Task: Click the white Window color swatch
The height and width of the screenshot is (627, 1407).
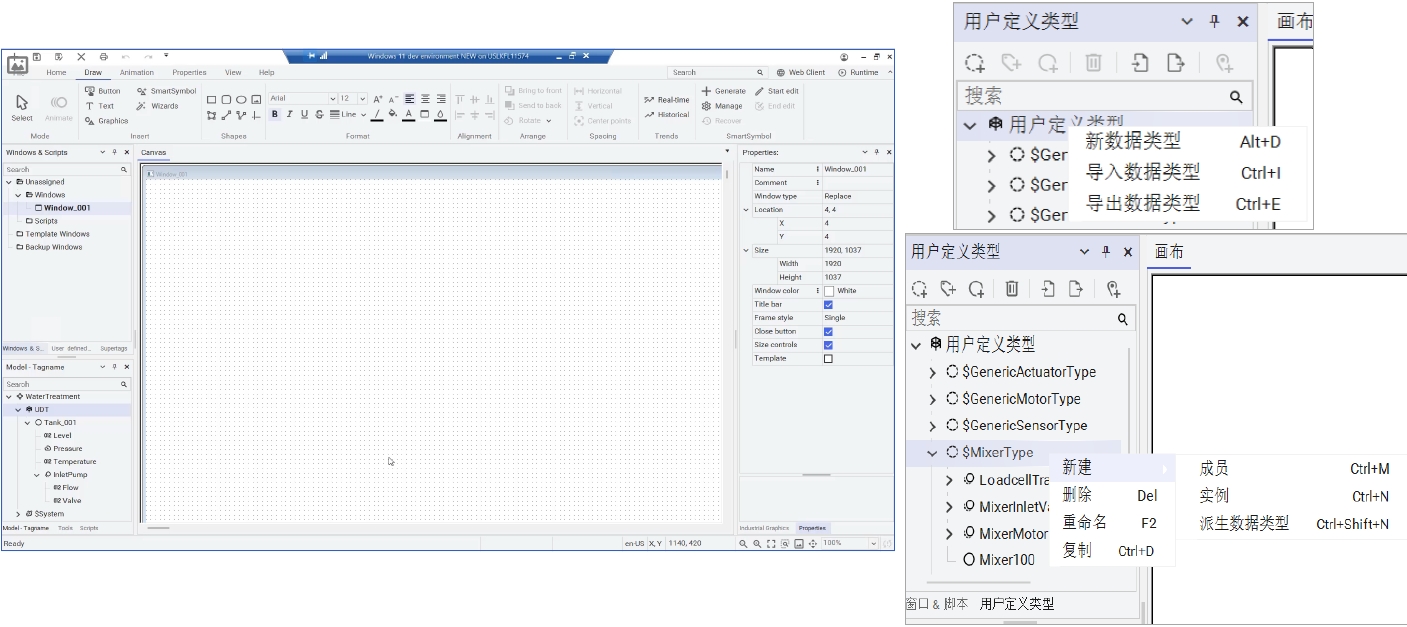Action: tap(828, 291)
